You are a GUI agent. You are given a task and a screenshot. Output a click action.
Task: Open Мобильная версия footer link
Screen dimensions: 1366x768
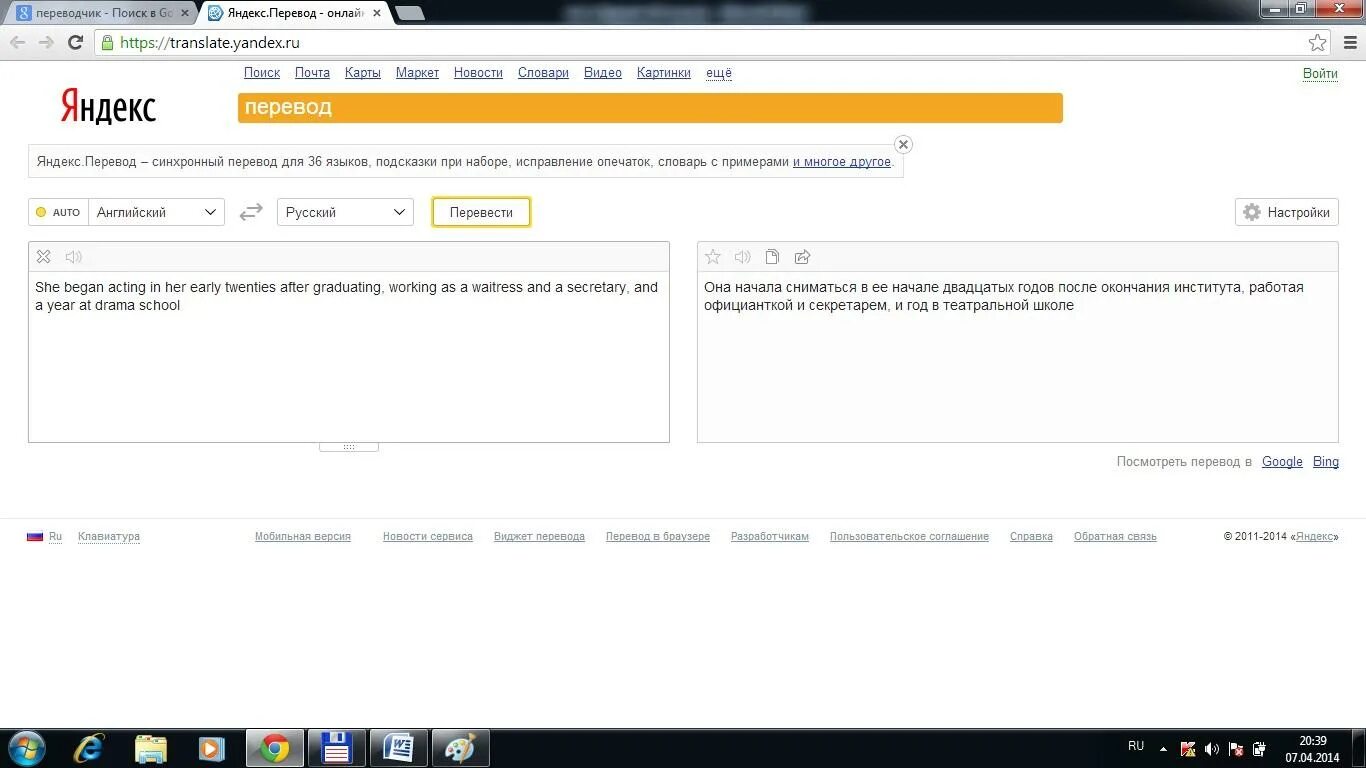pyautogui.click(x=303, y=537)
